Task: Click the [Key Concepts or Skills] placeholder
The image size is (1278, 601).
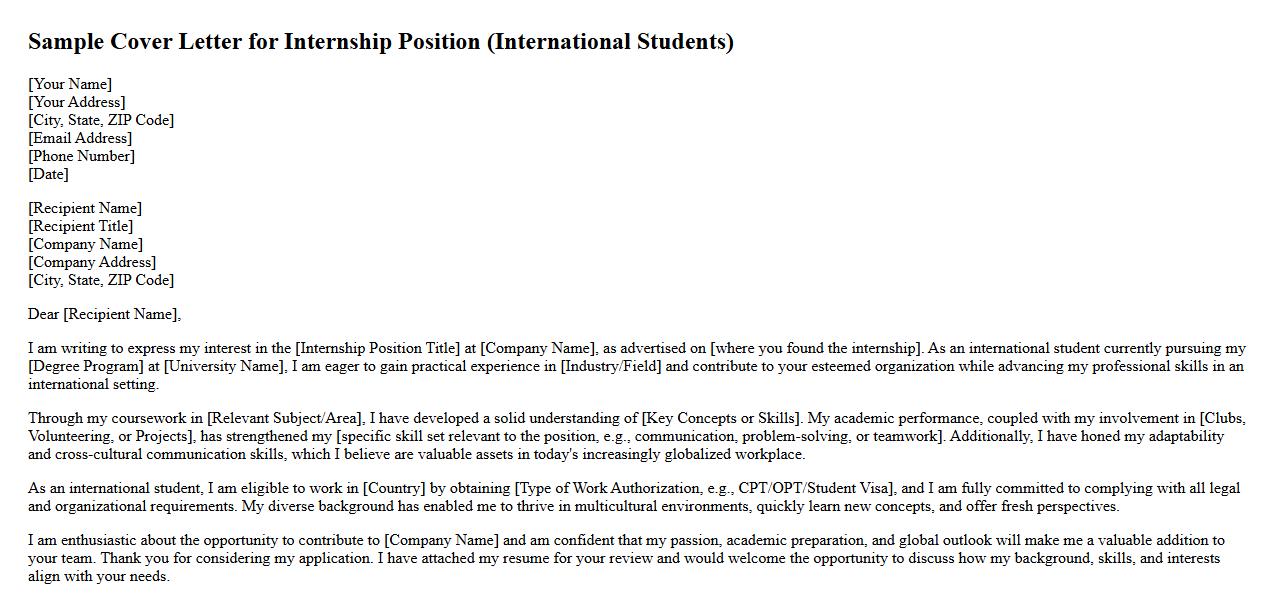Action: [720, 418]
